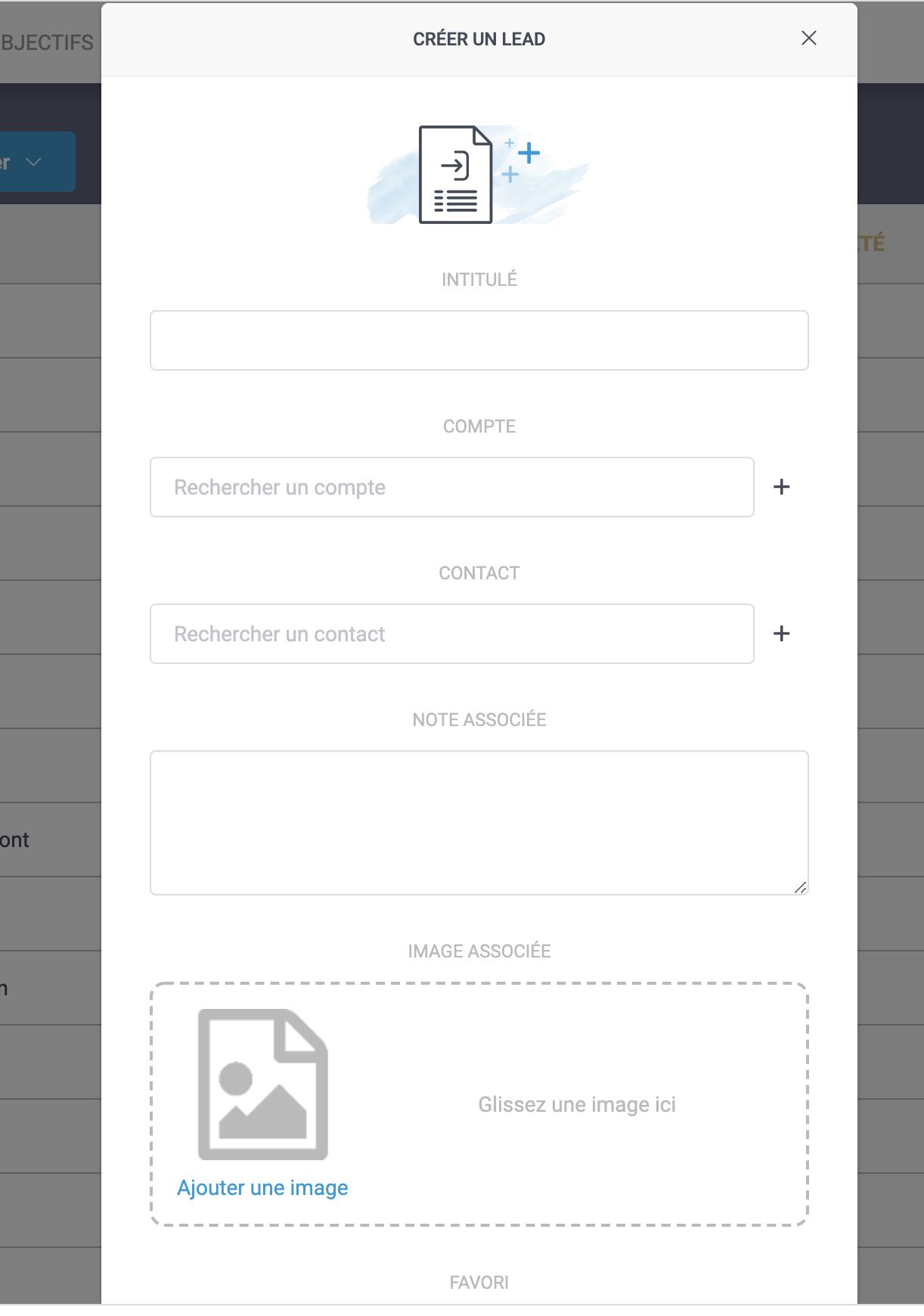The image size is (924, 1316).
Task: Click the Compte field label
Action: pyautogui.click(x=479, y=427)
